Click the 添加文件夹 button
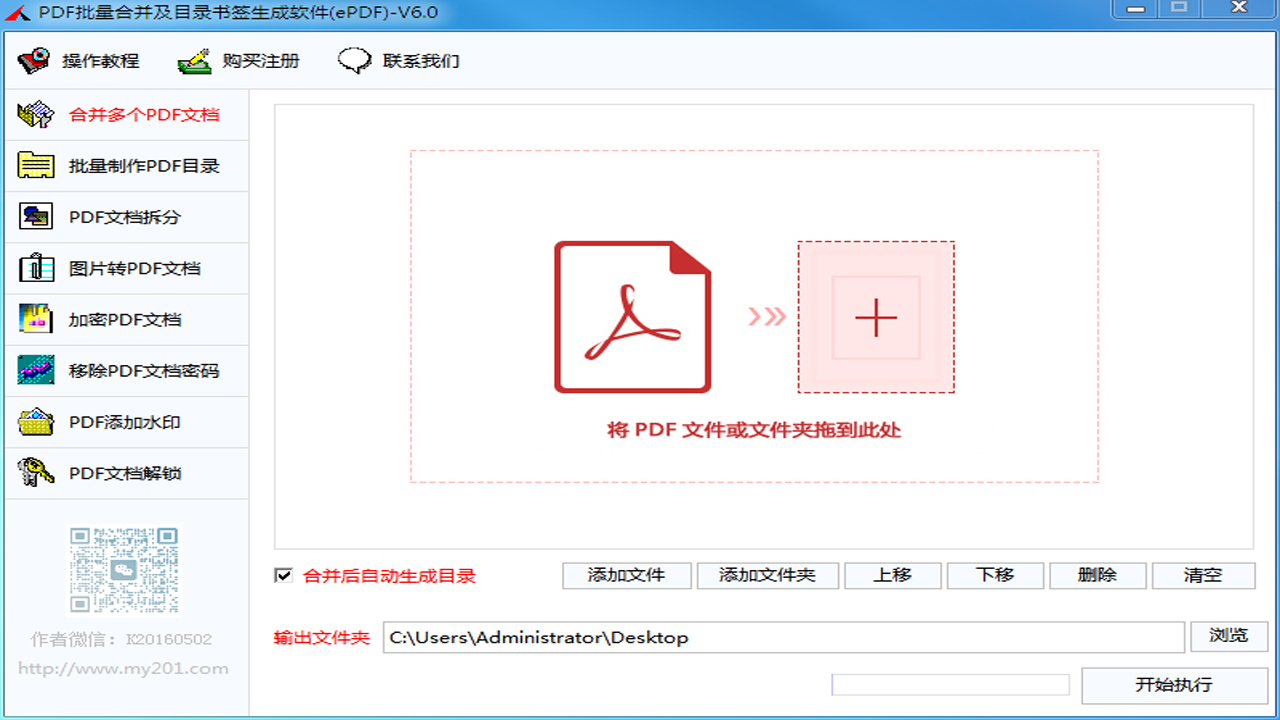Viewport: 1280px width, 720px height. tap(767, 575)
